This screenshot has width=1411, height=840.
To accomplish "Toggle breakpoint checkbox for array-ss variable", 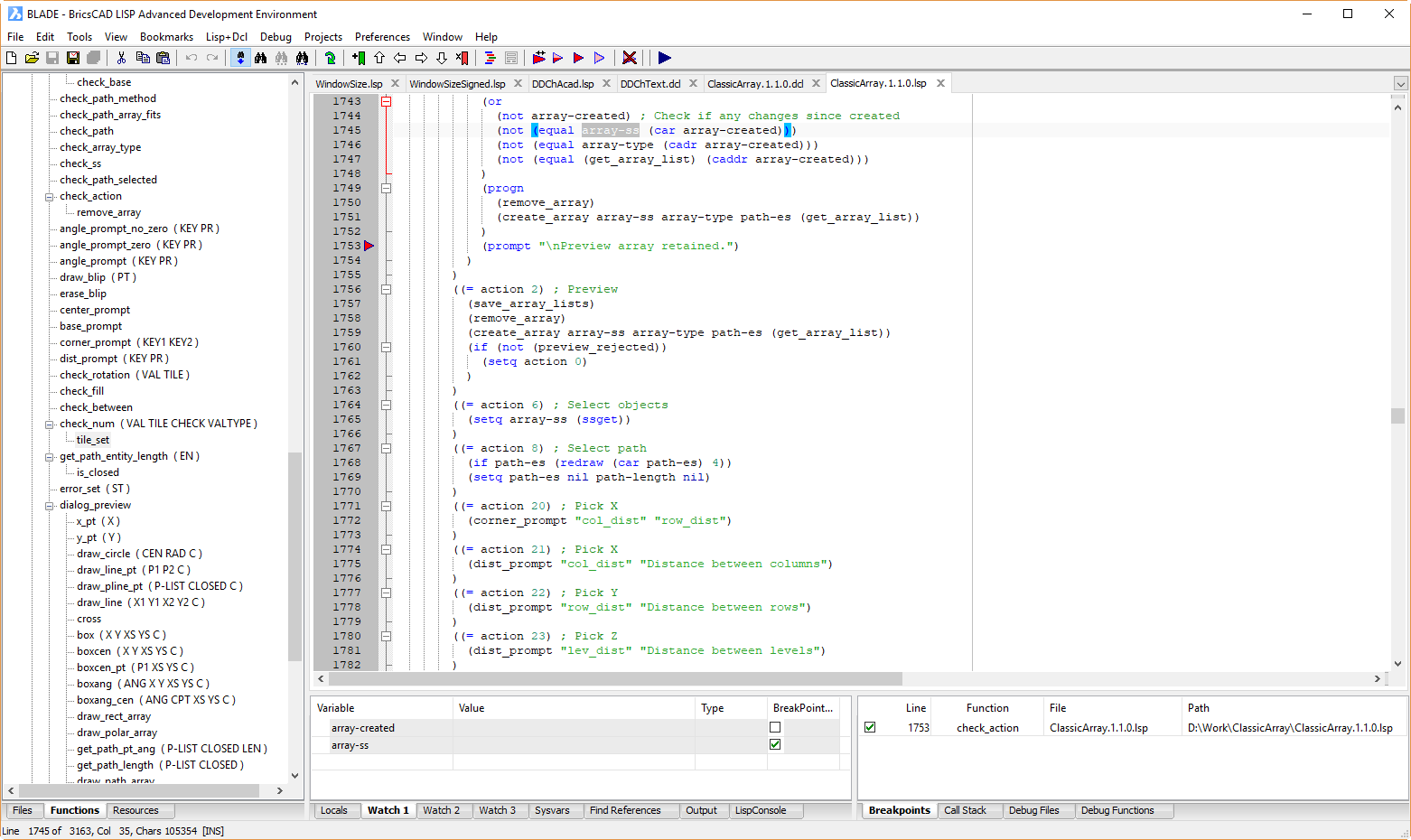I will pos(775,744).
